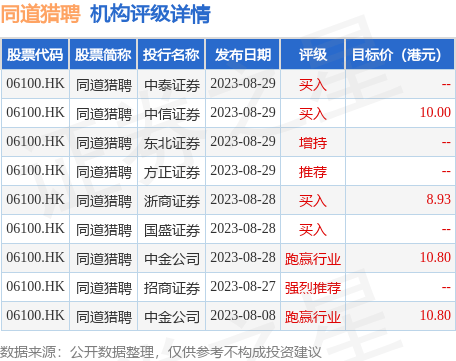This screenshot has width=456, height=361.
Task: Select the 浙商证券 cell
Action: click(172, 201)
